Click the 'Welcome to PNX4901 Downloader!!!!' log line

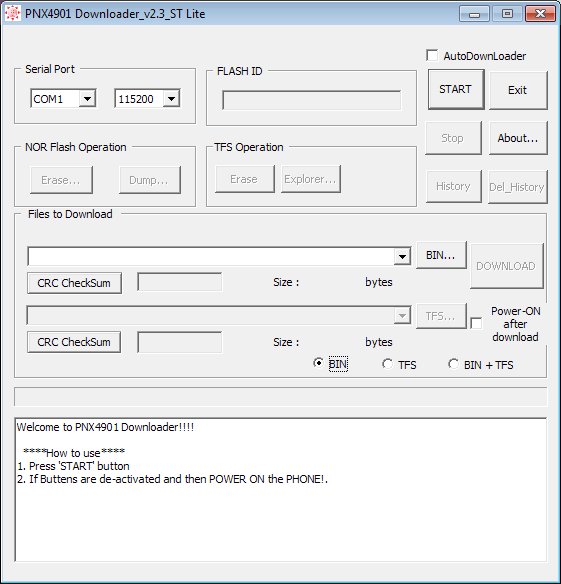pos(105,427)
